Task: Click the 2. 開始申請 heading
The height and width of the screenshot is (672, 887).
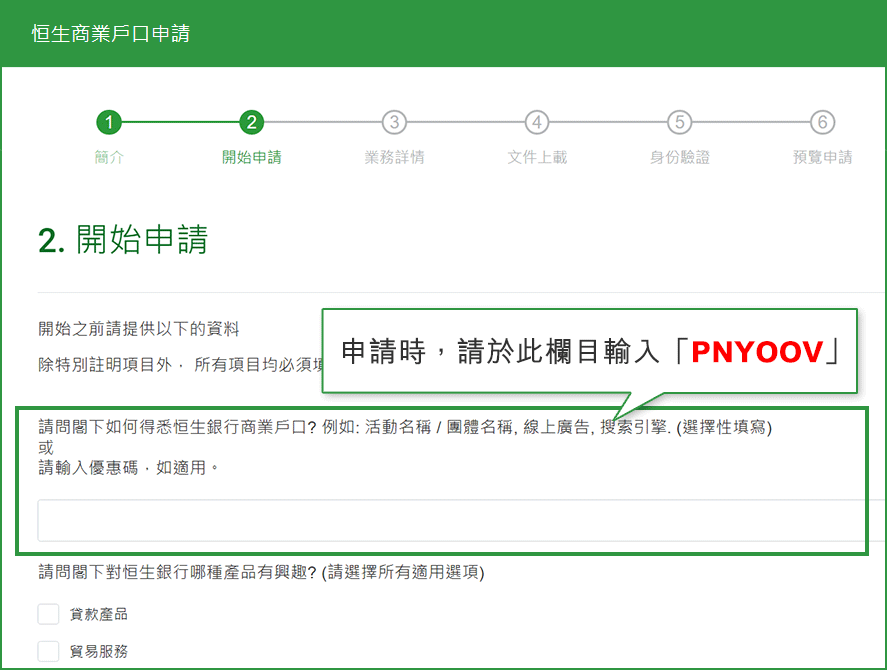Action: click(123, 239)
